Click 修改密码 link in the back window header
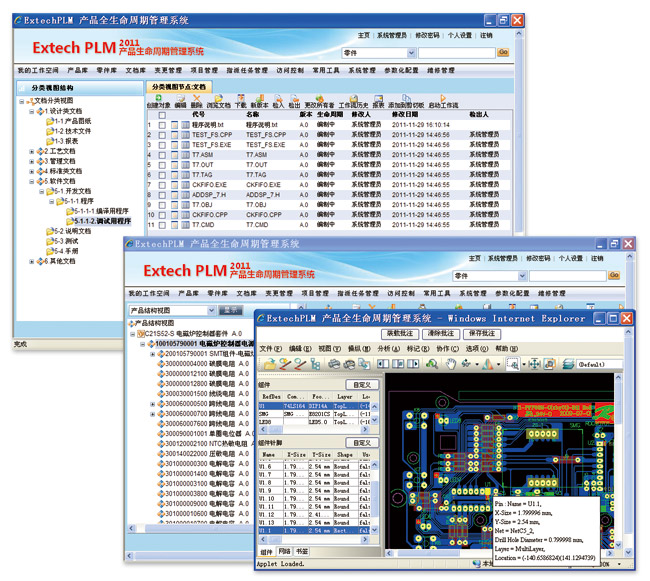Screen dimensions: 650x581 pyautogui.click(x=427, y=35)
